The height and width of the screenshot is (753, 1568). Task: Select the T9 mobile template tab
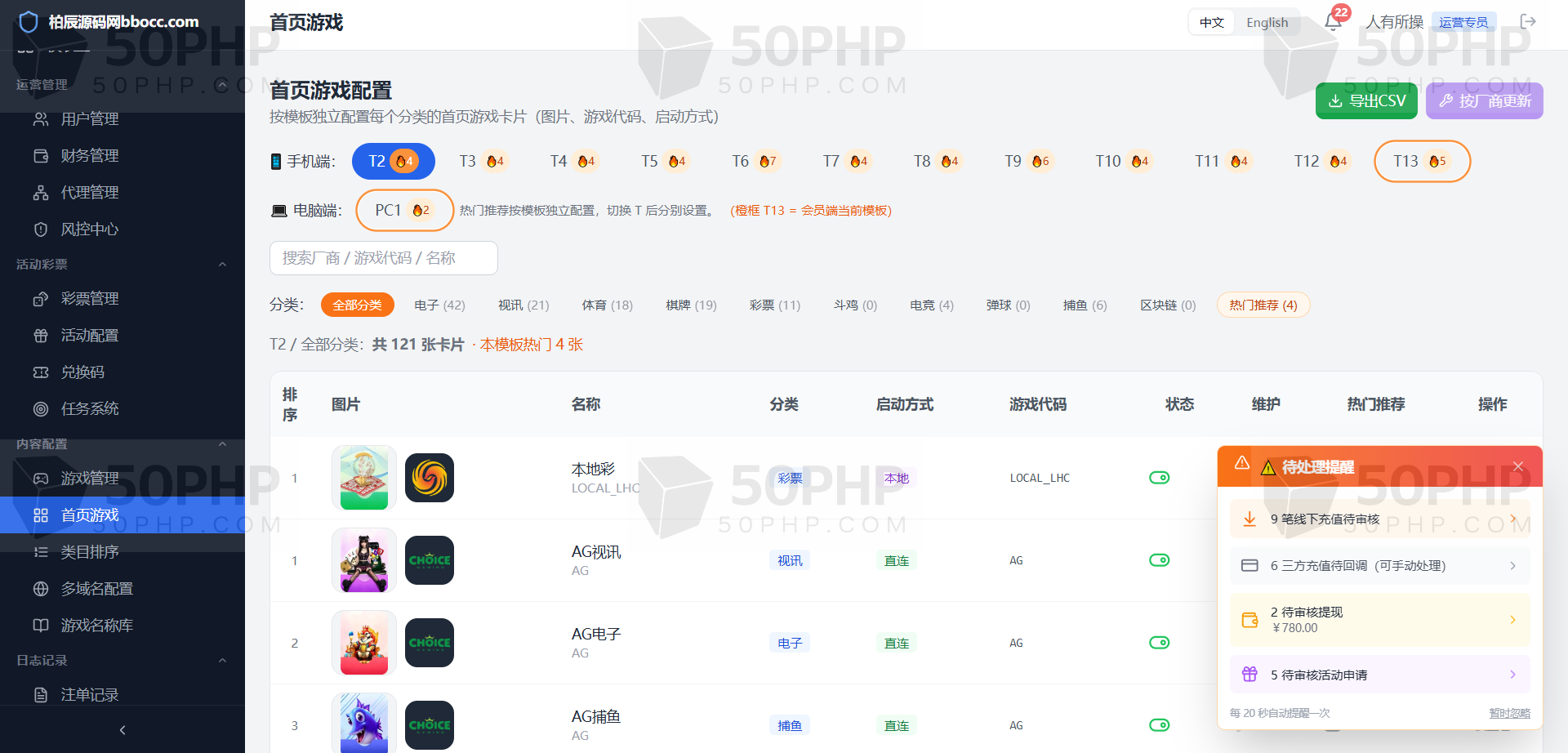click(x=1028, y=161)
